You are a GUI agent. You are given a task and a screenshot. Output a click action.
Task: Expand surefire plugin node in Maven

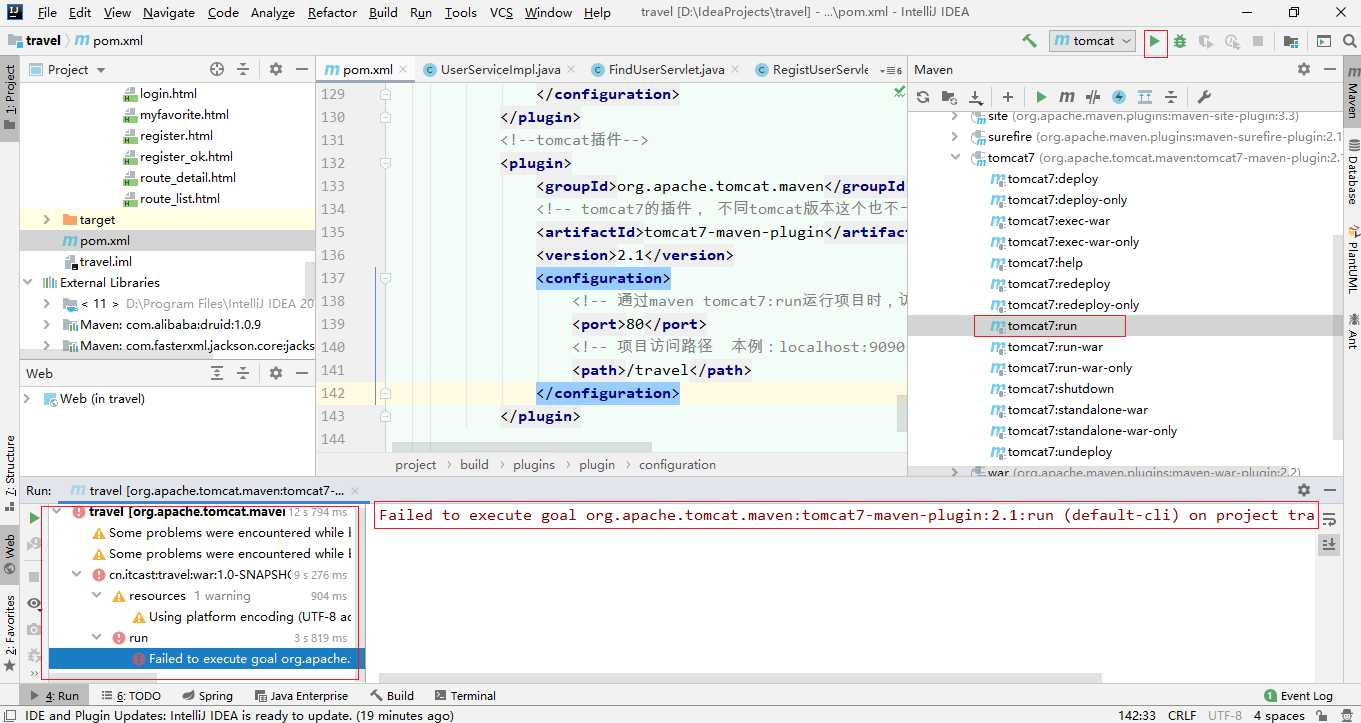pyautogui.click(x=955, y=136)
